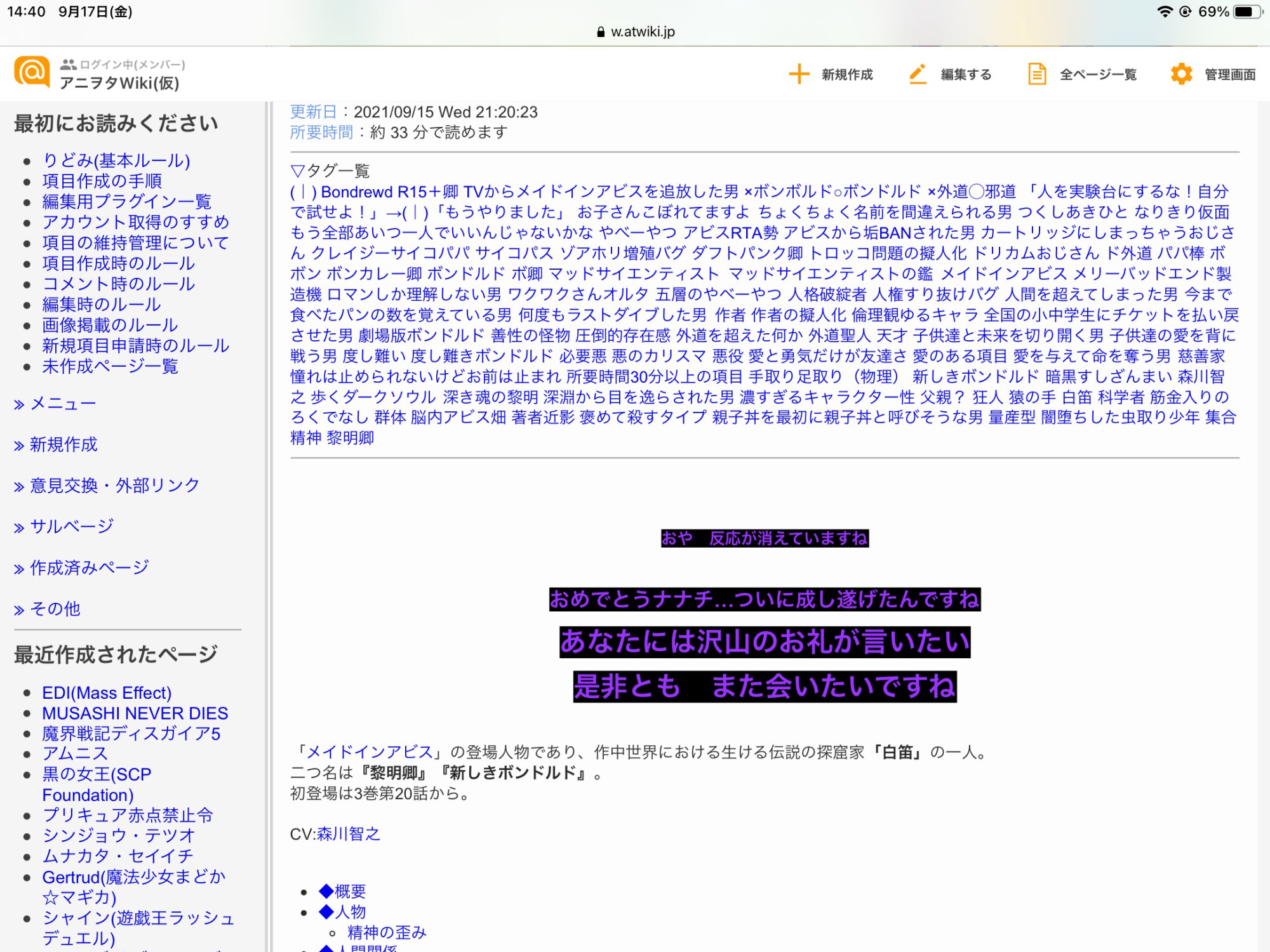Click the atwiki orange logo icon

point(32,72)
